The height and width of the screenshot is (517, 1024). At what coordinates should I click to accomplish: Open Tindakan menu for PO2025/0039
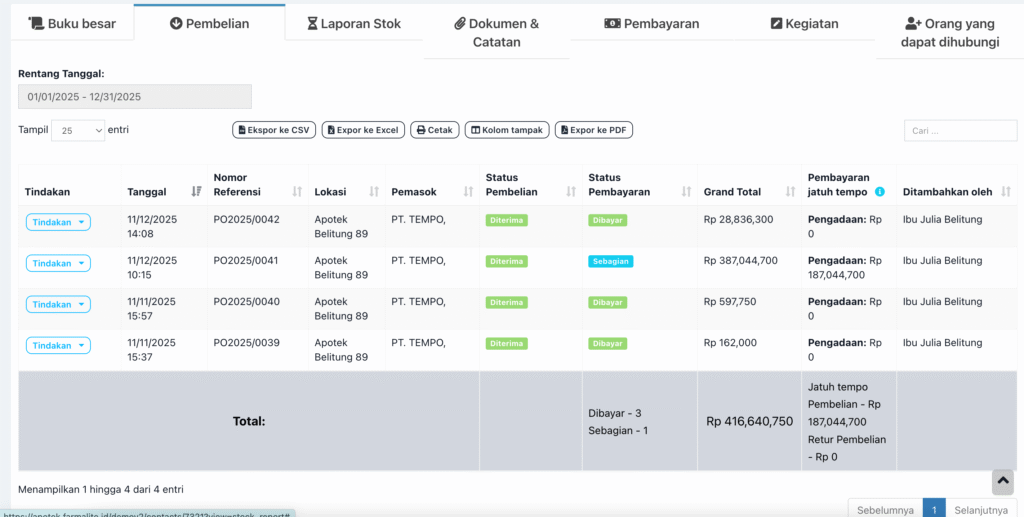coord(58,345)
